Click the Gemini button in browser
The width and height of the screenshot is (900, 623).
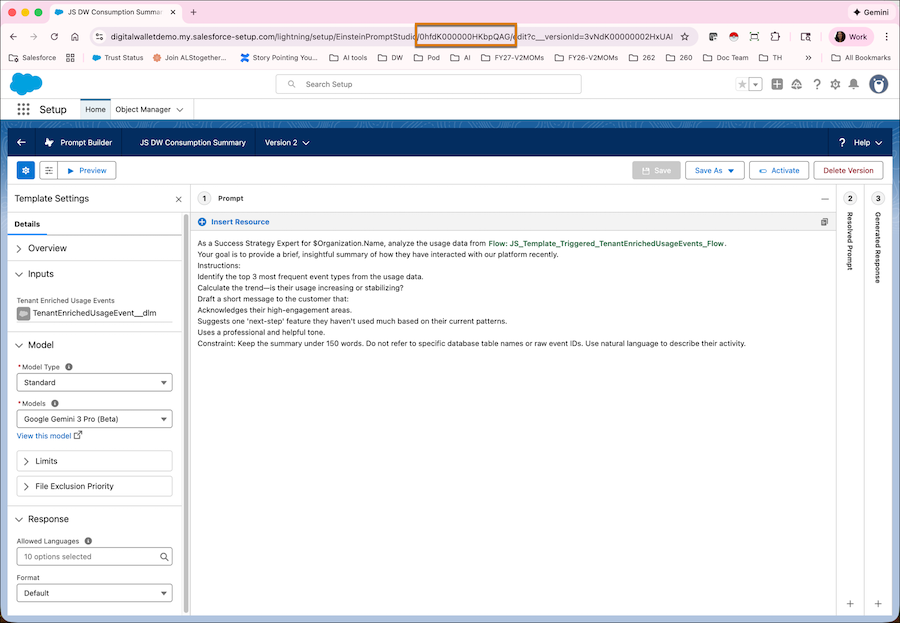pos(871,12)
